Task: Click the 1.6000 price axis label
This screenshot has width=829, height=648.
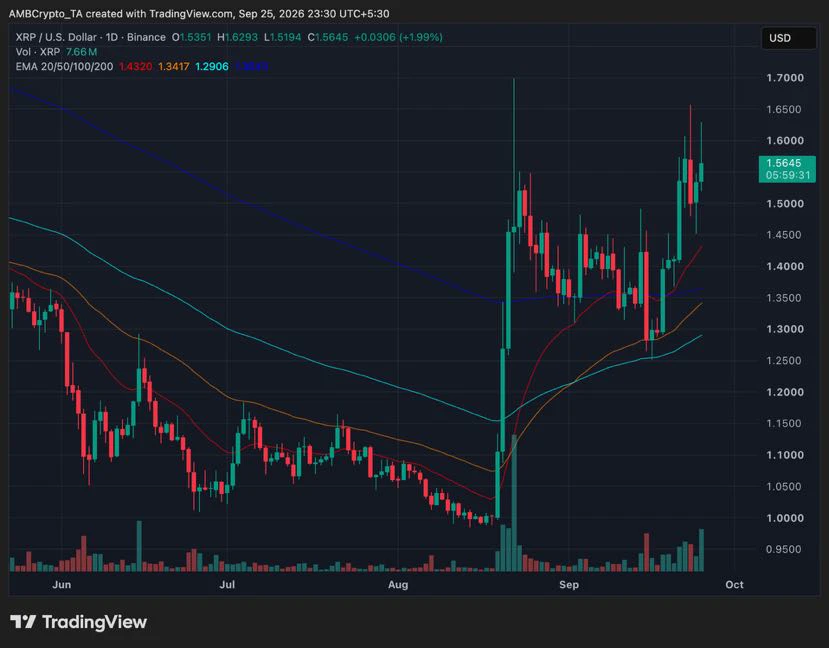Action: 785,141
